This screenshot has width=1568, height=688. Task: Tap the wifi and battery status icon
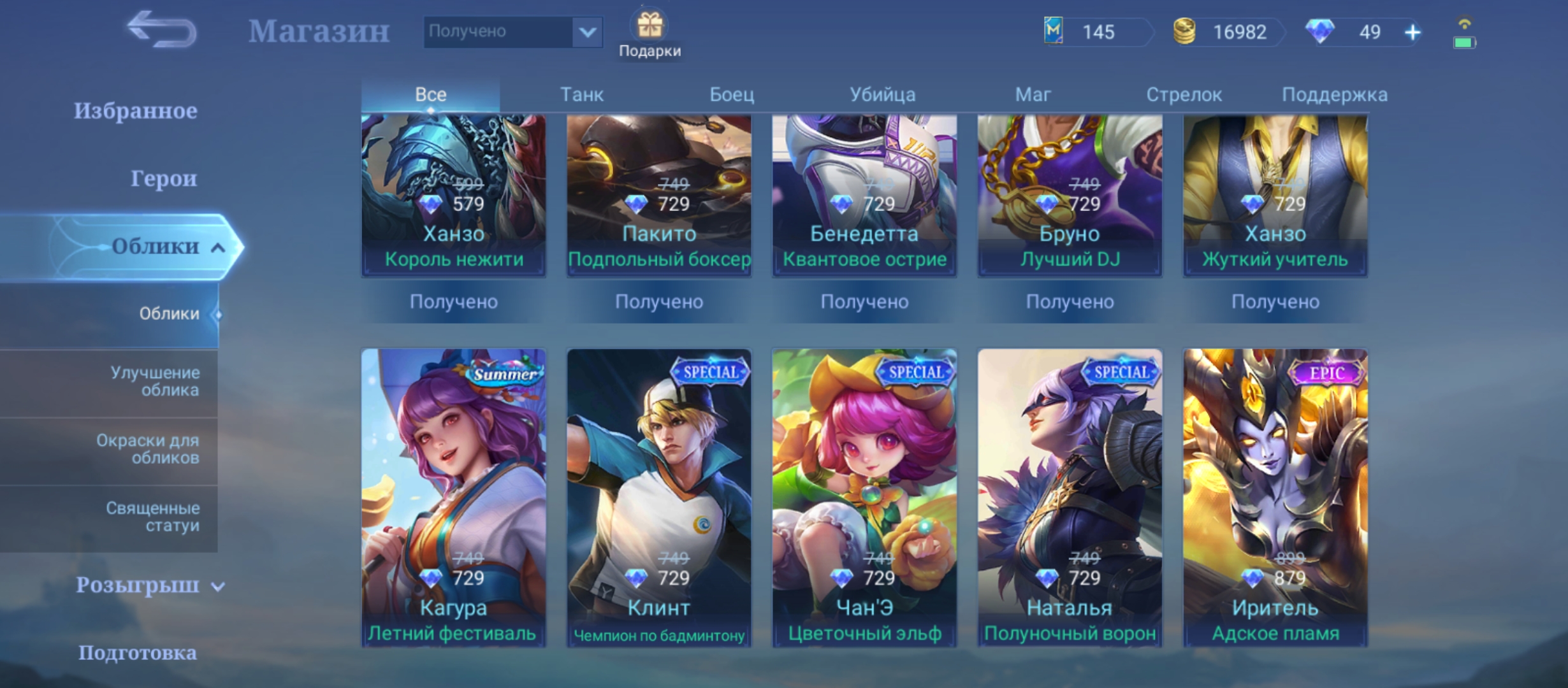[1464, 34]
